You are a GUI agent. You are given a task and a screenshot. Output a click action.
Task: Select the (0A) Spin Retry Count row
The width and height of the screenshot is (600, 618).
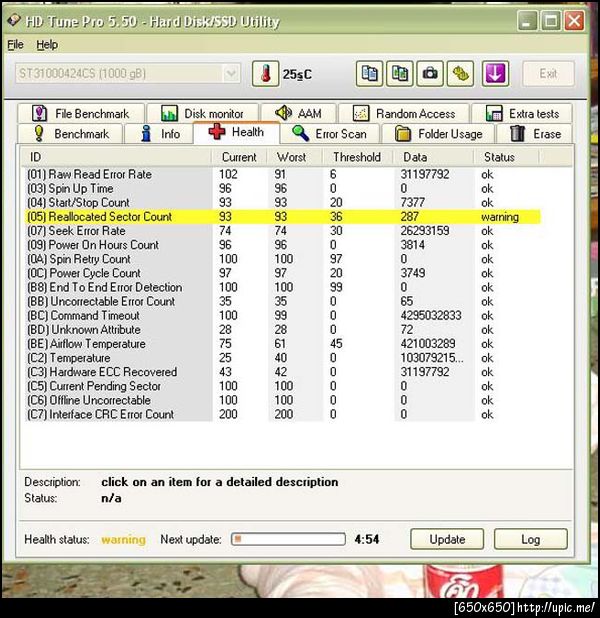(282, 259)
